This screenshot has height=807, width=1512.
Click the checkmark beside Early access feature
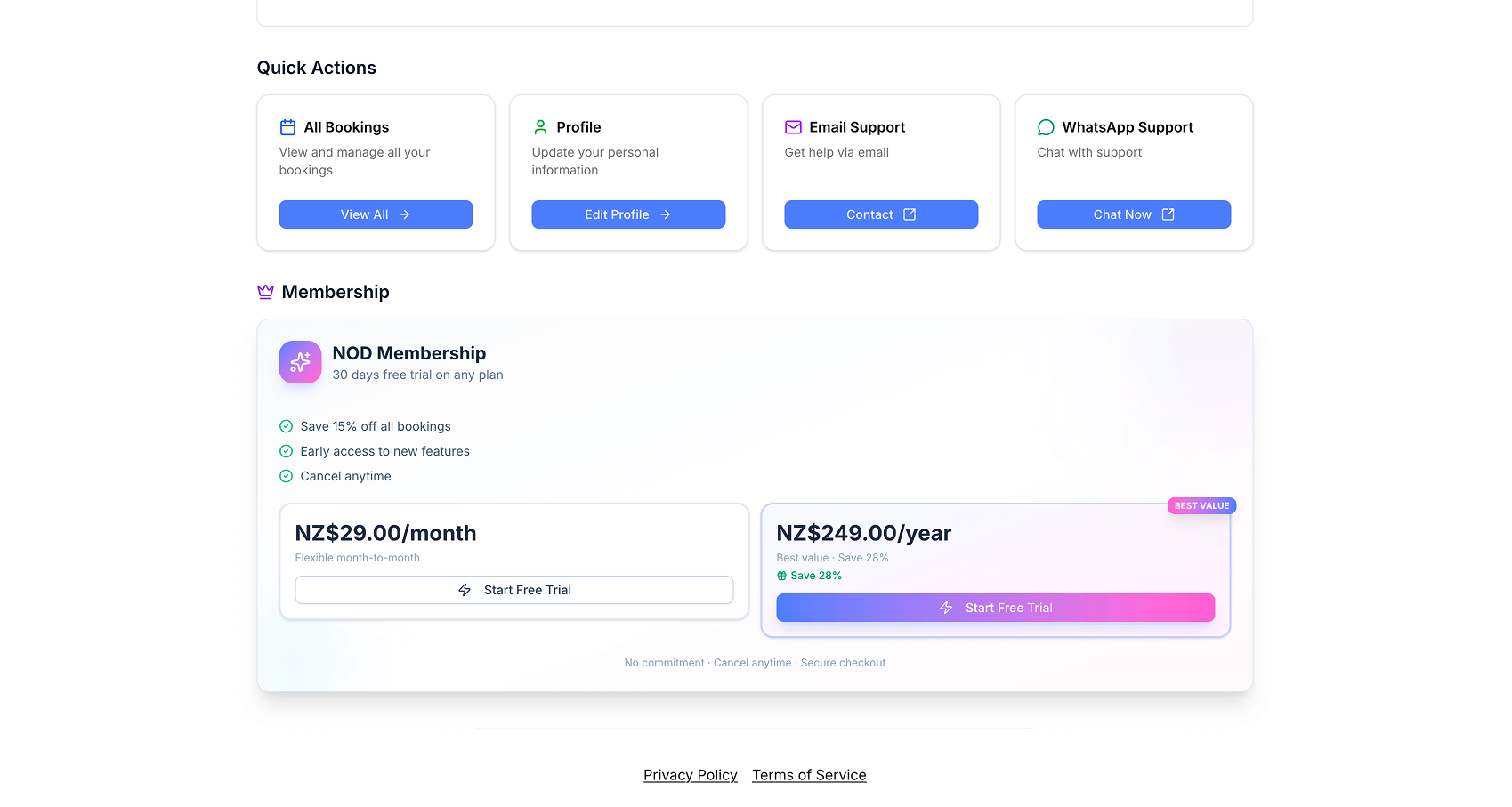pyautogui.click(x=286, y=451)
